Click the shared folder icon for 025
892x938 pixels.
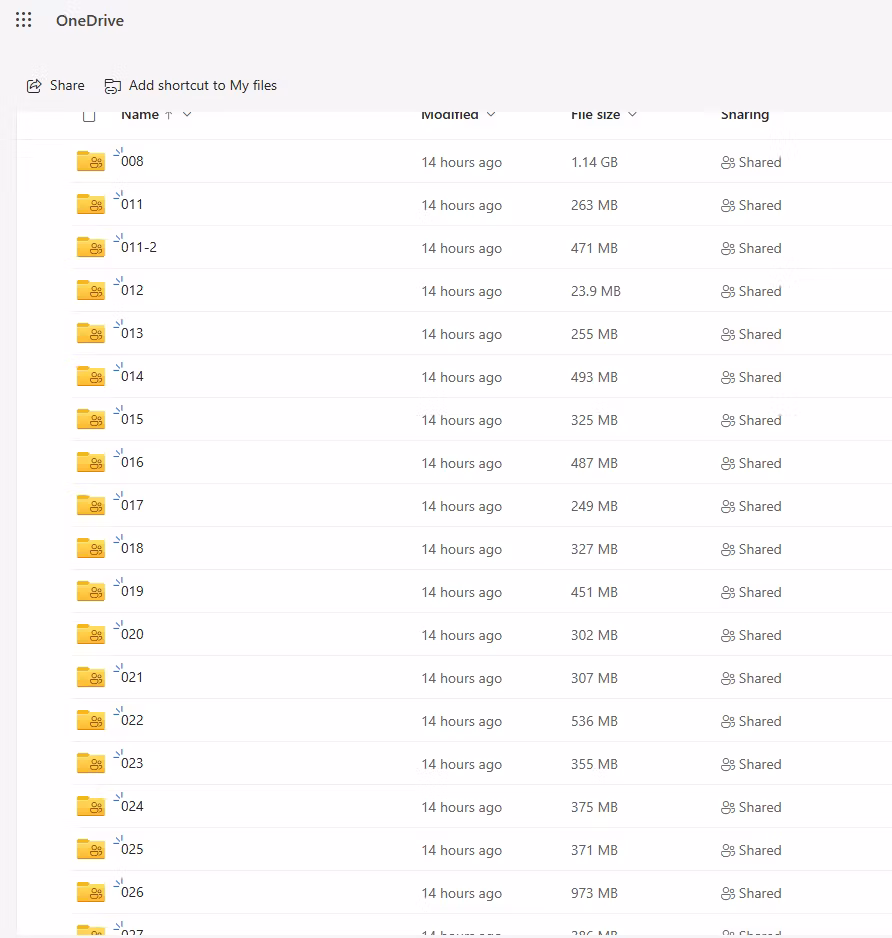point(91,851)
